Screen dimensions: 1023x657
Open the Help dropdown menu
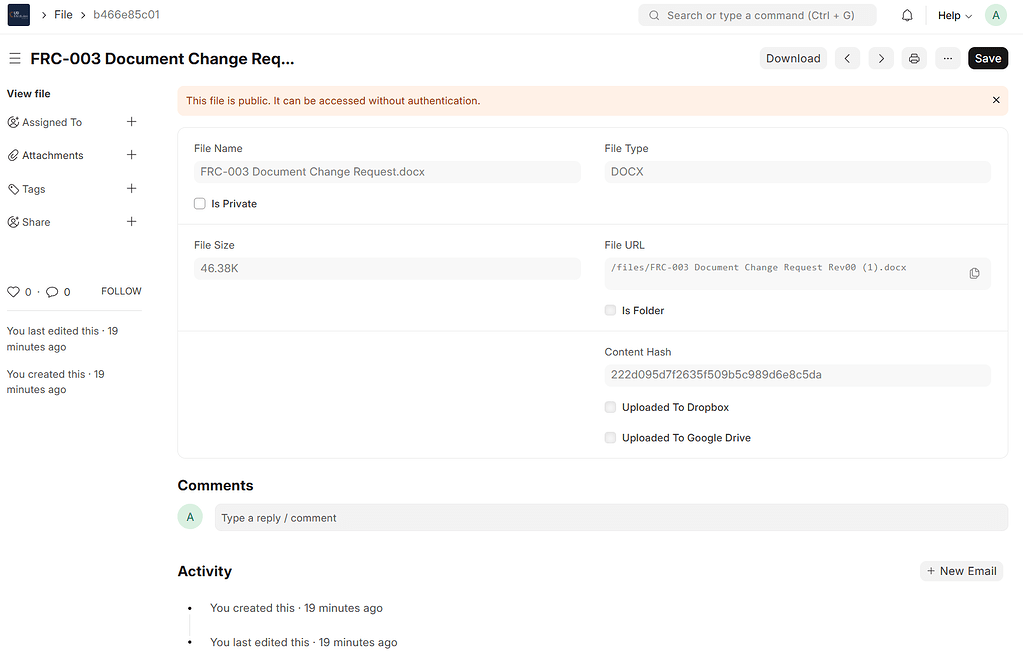pos(952,15)
